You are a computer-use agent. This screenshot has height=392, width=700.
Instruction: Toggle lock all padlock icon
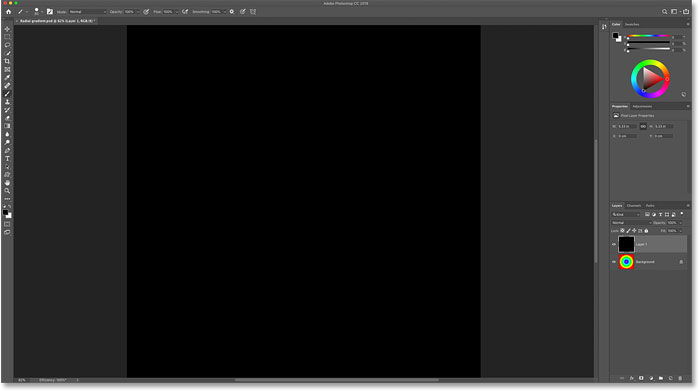tap(646, 231)
